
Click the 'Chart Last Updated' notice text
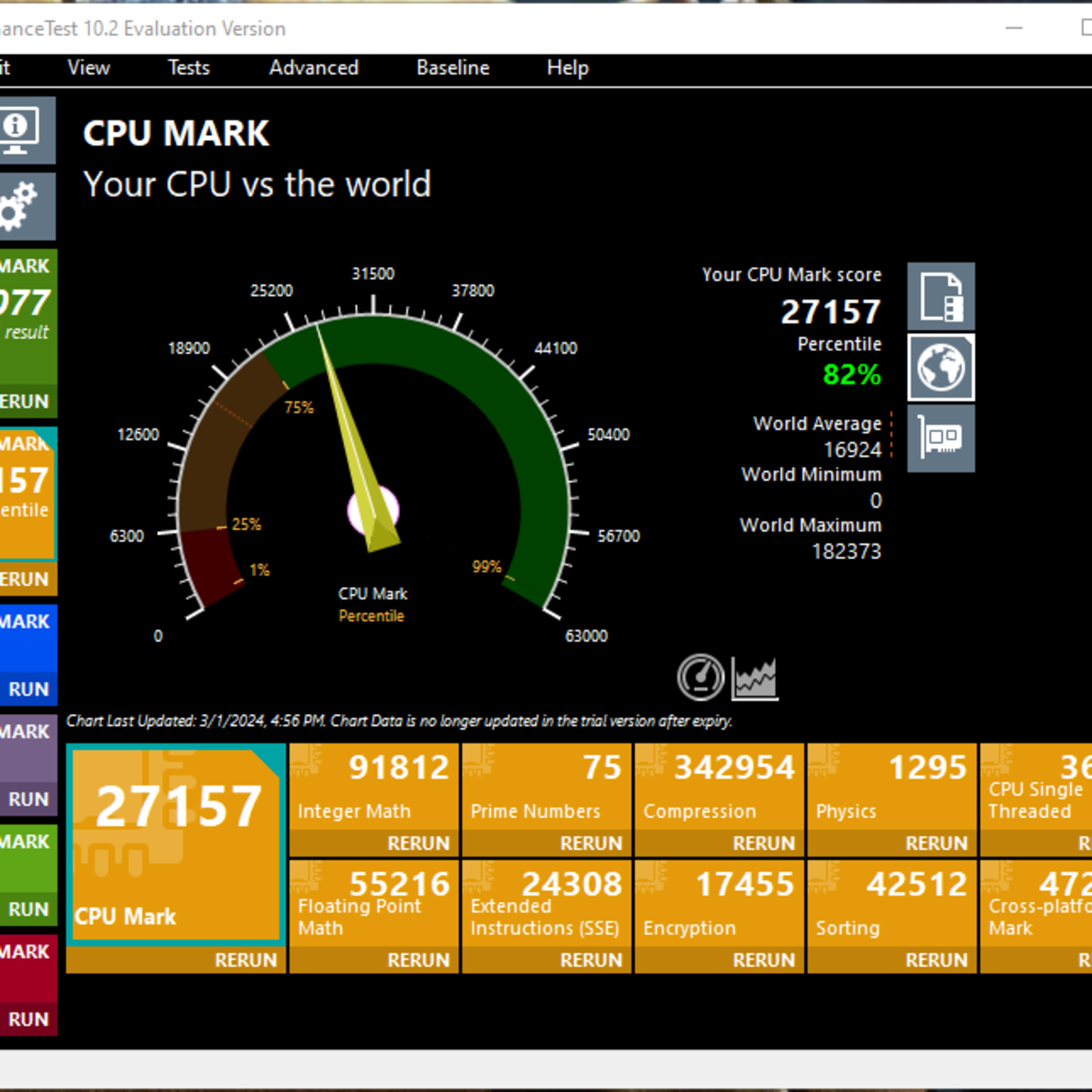tap(399, 721)
